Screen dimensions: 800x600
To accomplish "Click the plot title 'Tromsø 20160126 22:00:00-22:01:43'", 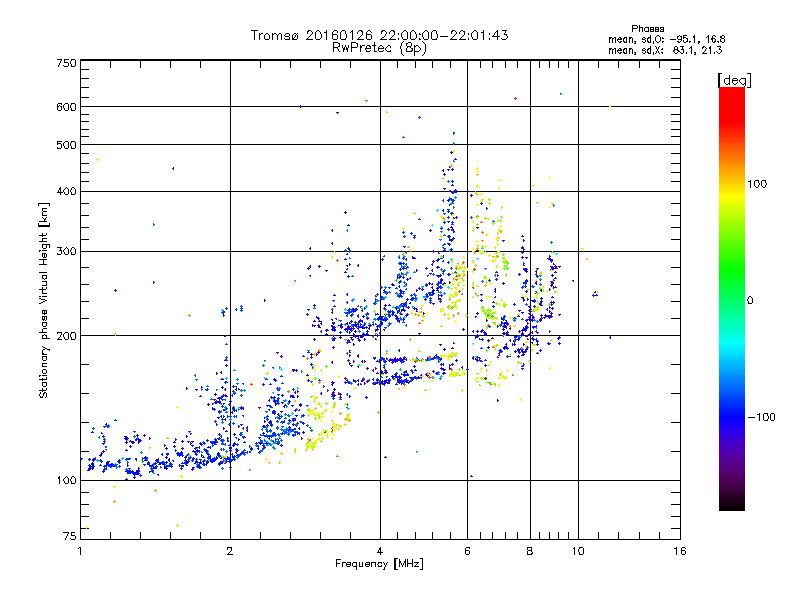I will [379, 35].
